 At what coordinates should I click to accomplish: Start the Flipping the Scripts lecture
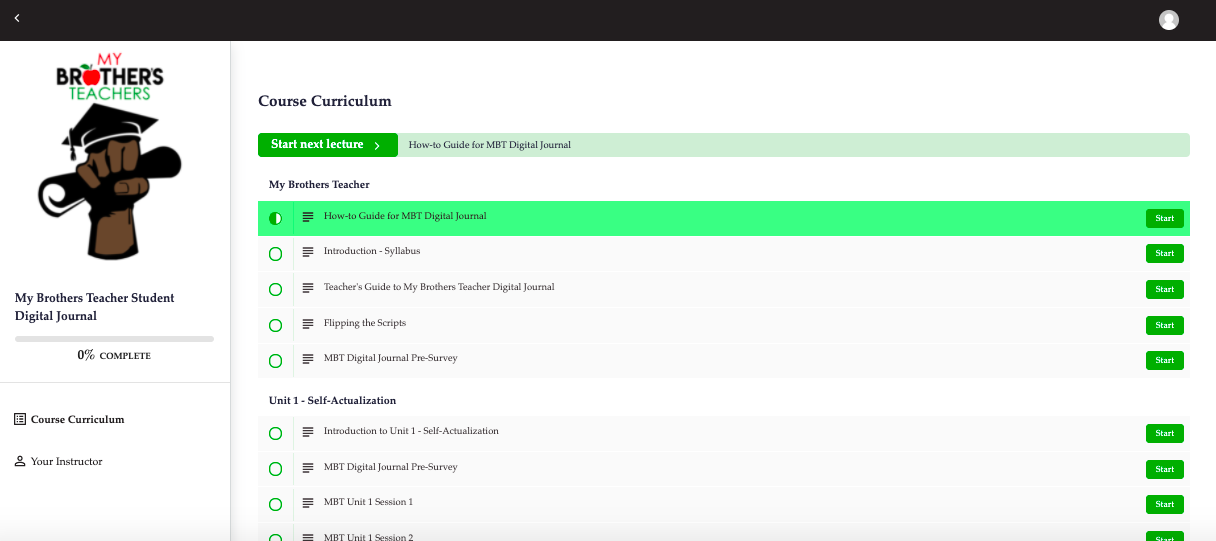click(1164, 325)
